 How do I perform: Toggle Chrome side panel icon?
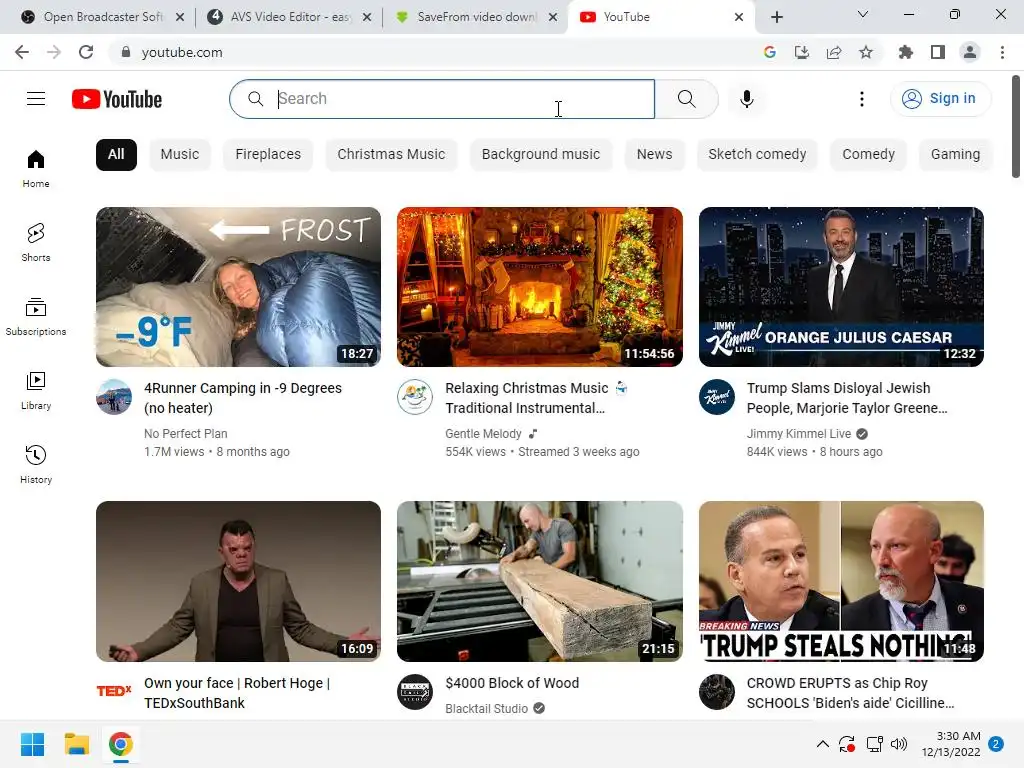point(938,52)
